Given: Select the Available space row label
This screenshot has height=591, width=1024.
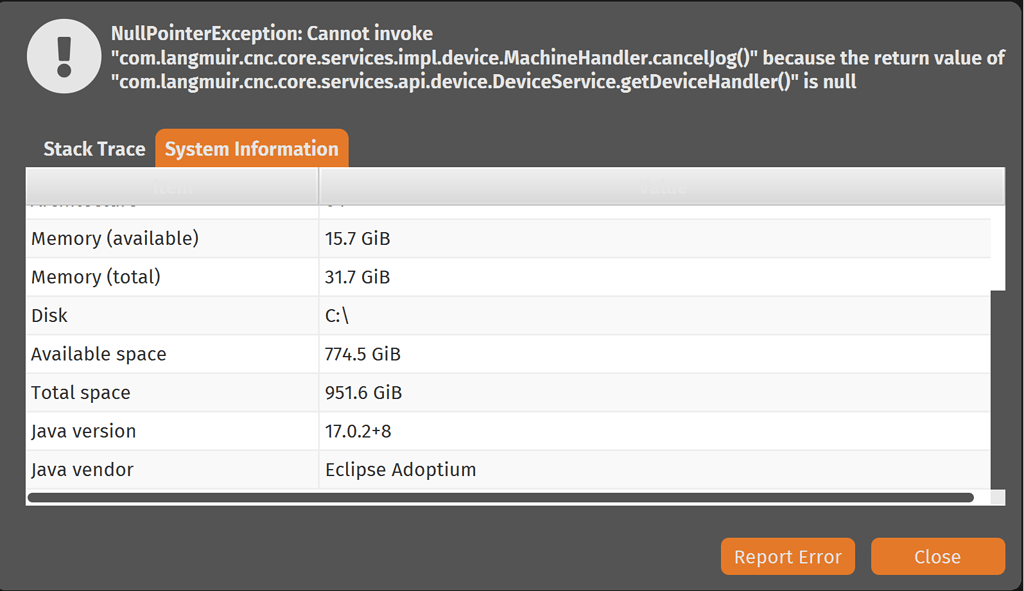Looking at the screenshot, I should (x=99, y=354).
